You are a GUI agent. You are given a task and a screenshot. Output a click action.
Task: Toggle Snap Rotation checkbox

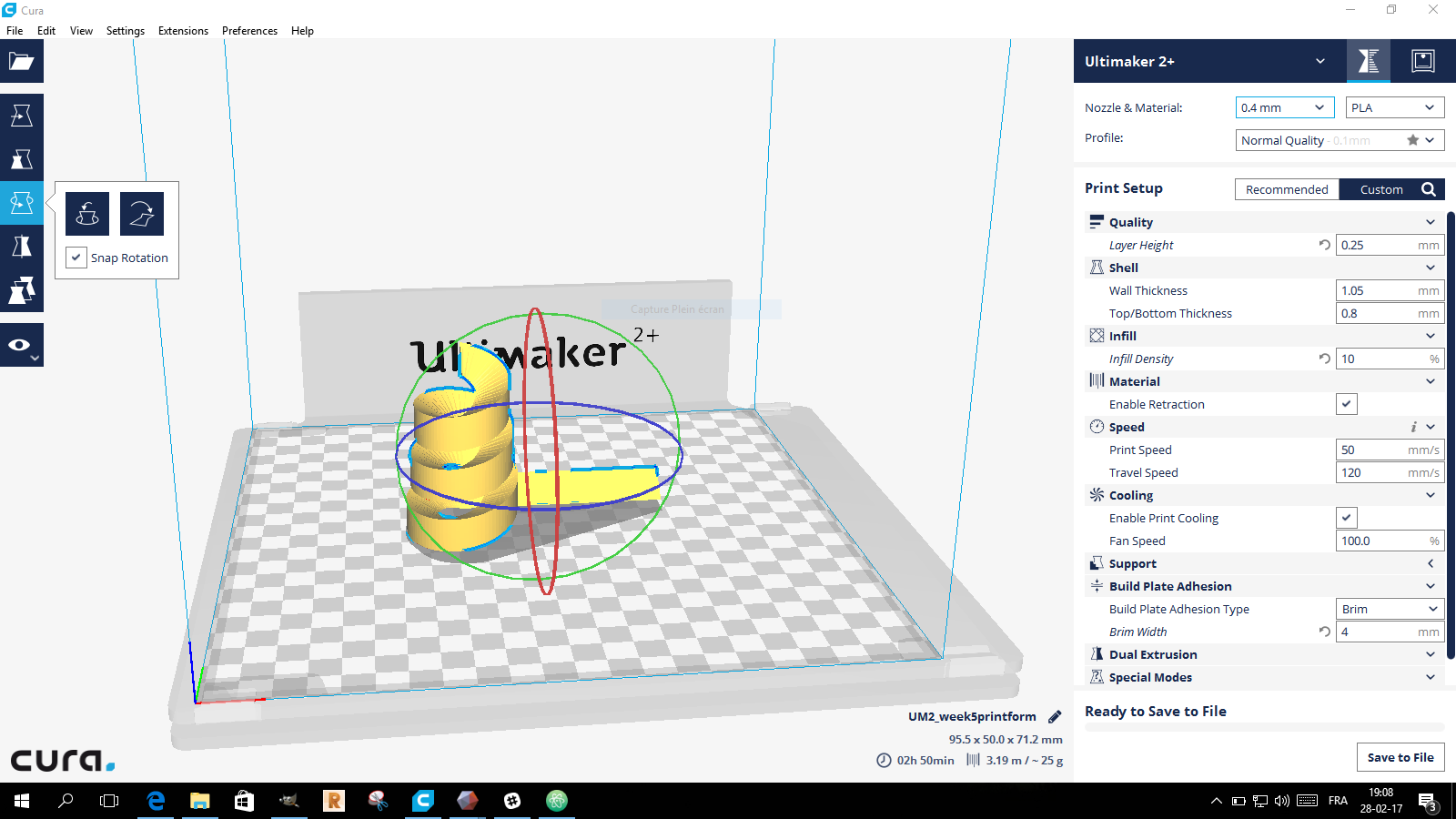click(x=76, y=258)
